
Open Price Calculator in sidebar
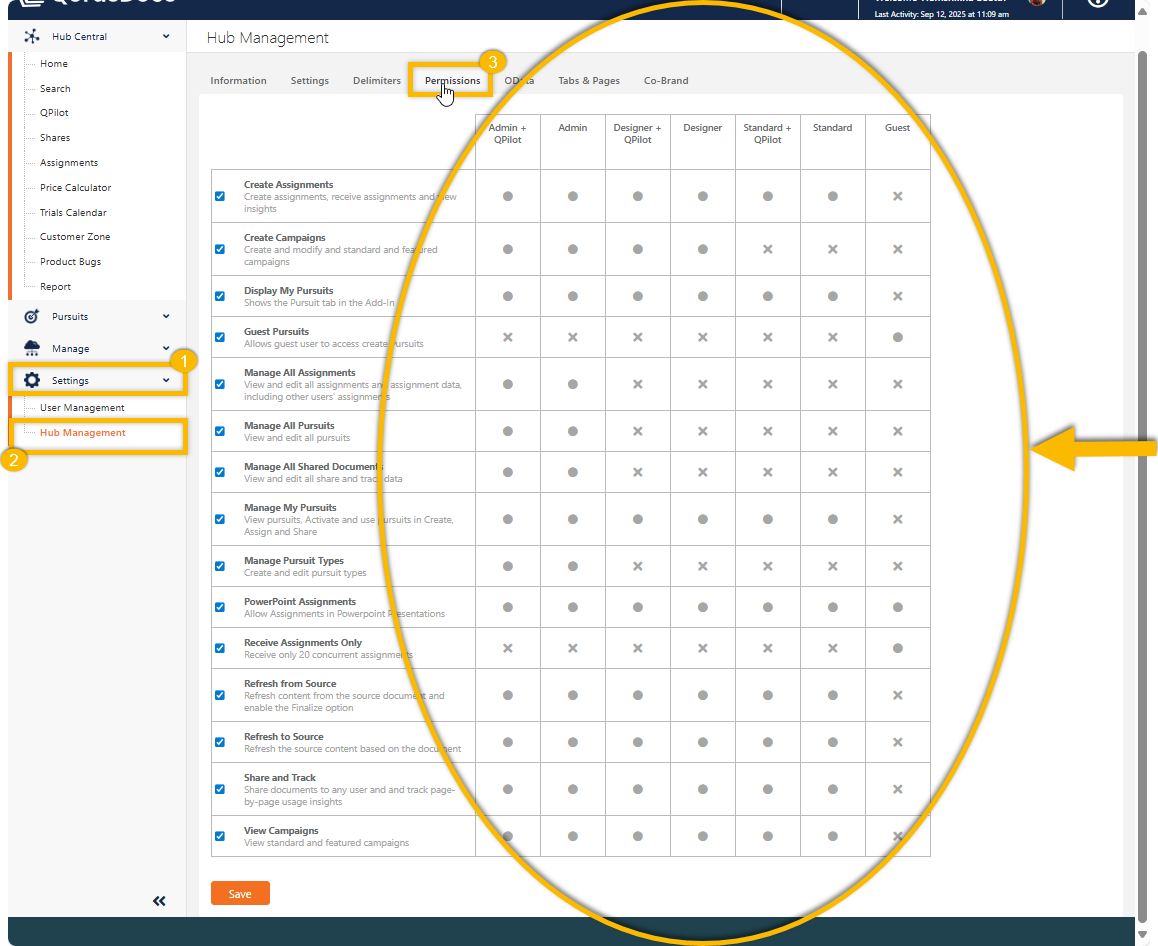click(75, 188)
